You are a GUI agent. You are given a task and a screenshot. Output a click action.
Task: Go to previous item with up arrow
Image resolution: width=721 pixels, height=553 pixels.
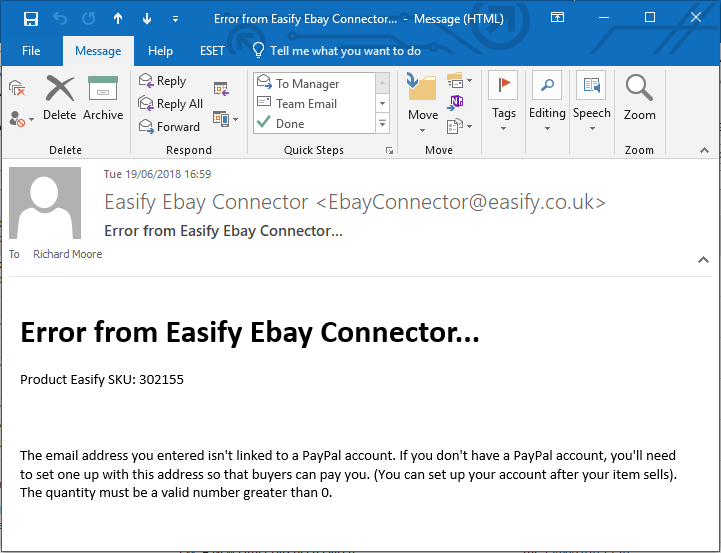click(x=118, y=19)
